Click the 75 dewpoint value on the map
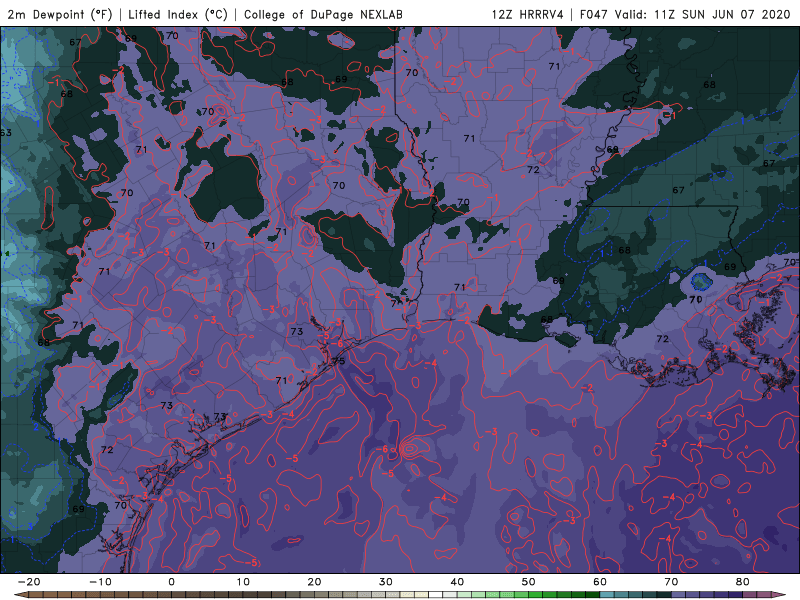 [339, 361]
